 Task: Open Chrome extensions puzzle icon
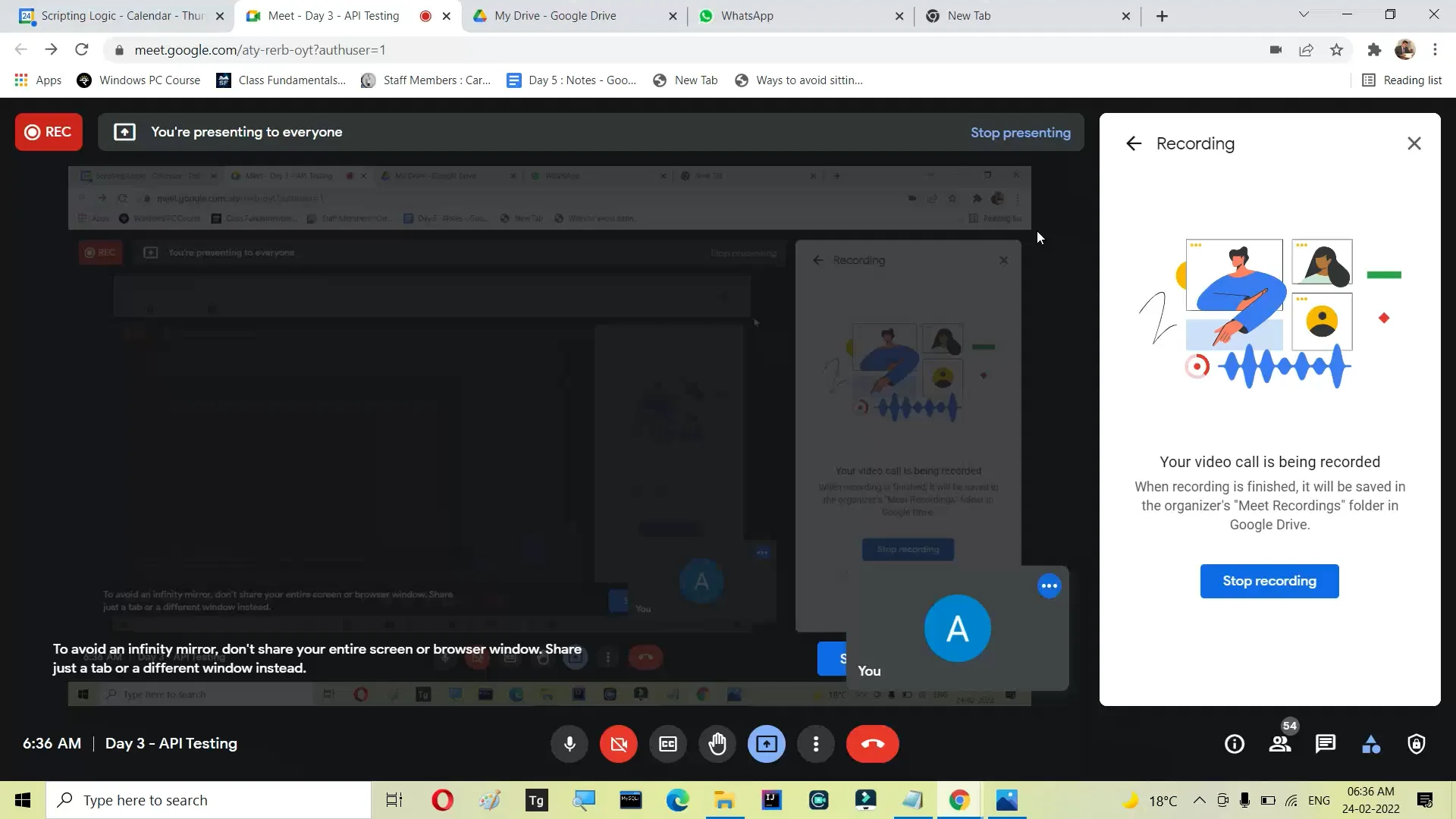[x=1374, y=50]
